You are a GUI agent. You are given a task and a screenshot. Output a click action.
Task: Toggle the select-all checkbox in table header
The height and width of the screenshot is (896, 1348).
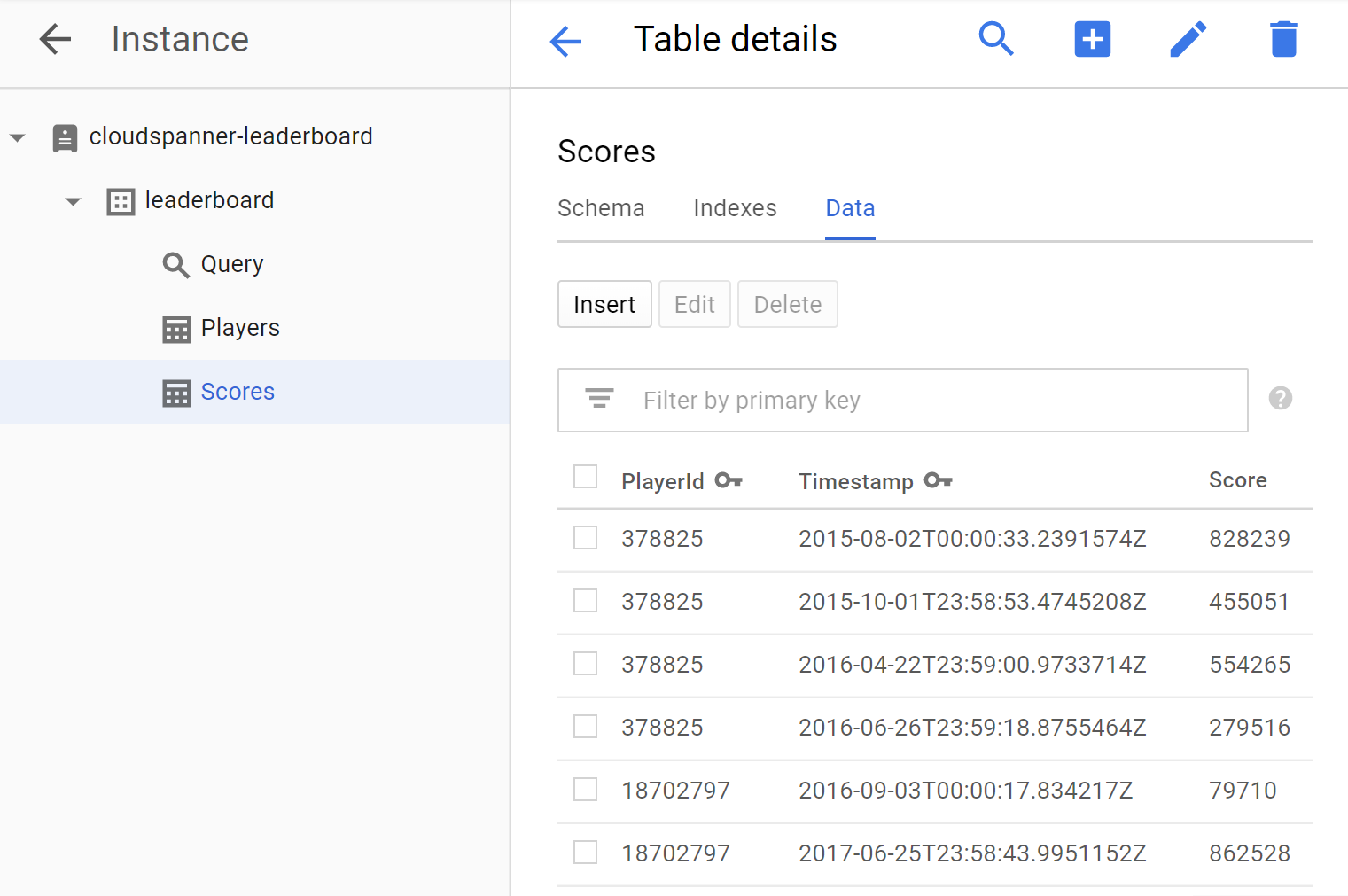[585, 477]
